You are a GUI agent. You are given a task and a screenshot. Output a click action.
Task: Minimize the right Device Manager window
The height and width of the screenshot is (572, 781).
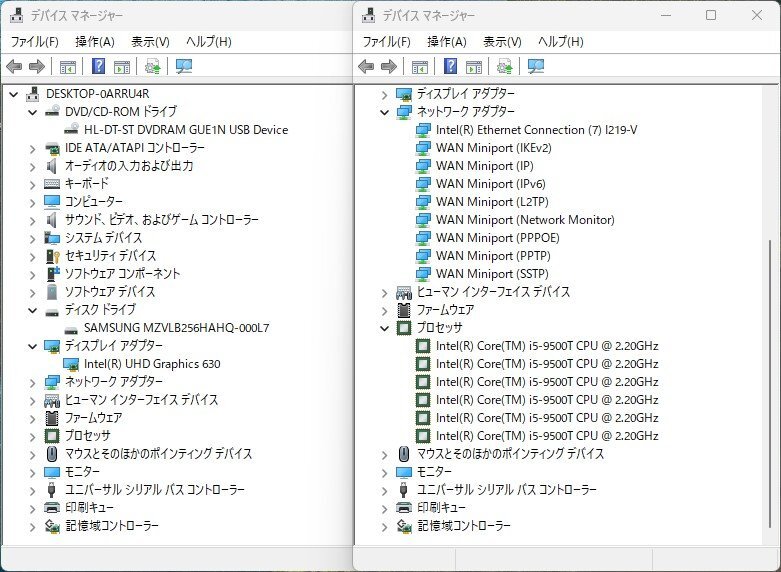click(666, 15)
